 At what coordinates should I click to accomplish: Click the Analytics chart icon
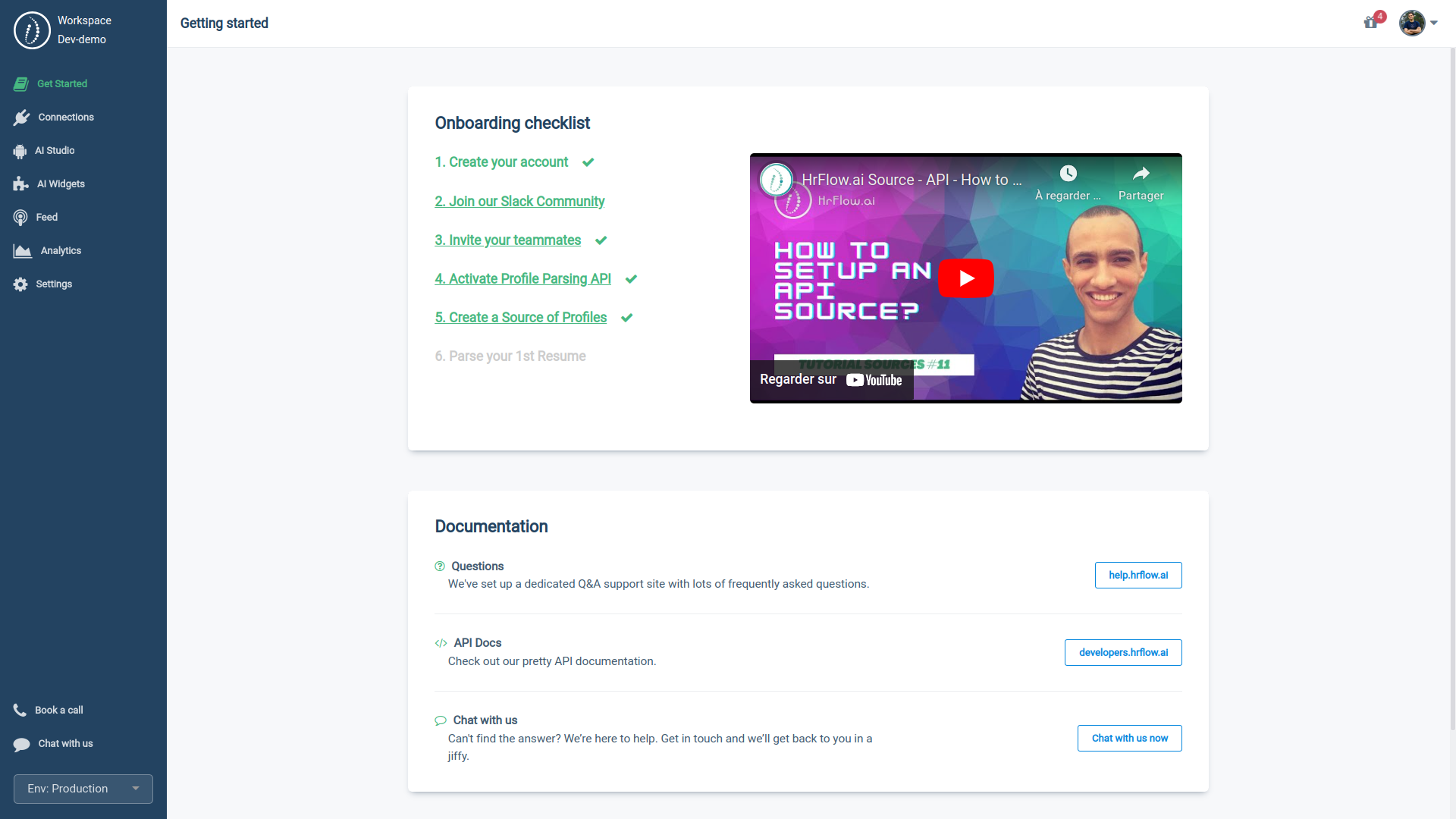coord(22,251)
